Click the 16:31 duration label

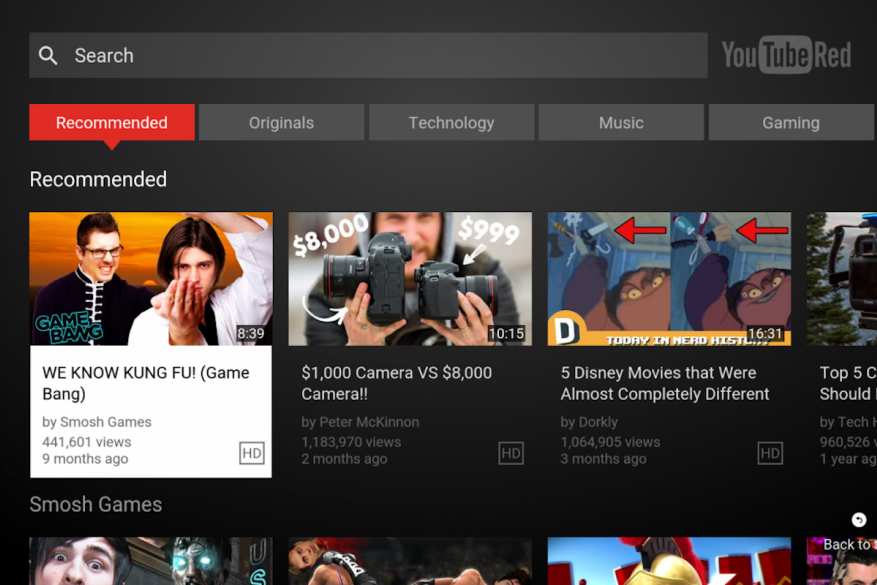pyautogui.click(x=765, y=333)
